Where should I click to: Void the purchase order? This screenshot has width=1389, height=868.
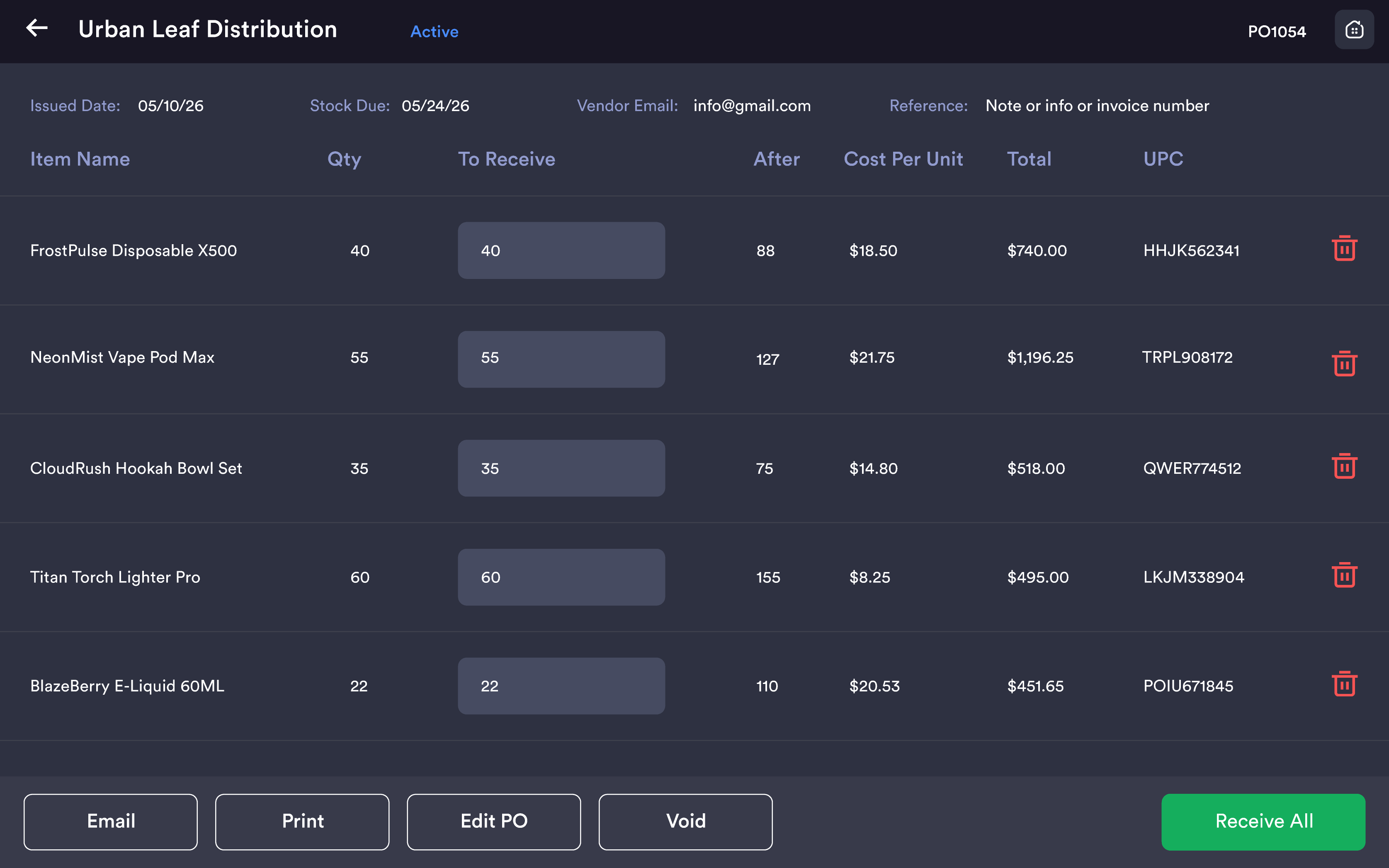[x=686, y=822]
